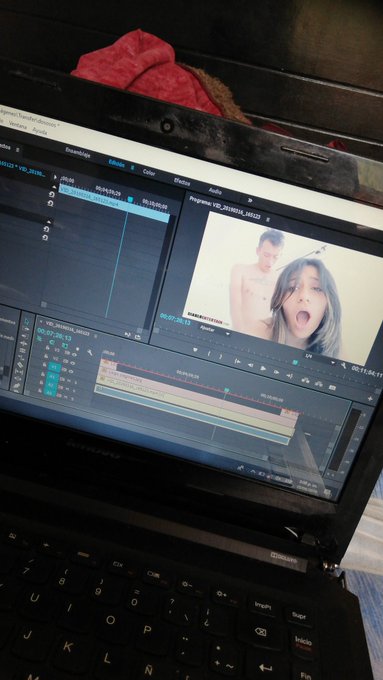This screenshot has width=383, height=680.
Task: Expand the workspace overflow chevrons
Action: [250, 200]
